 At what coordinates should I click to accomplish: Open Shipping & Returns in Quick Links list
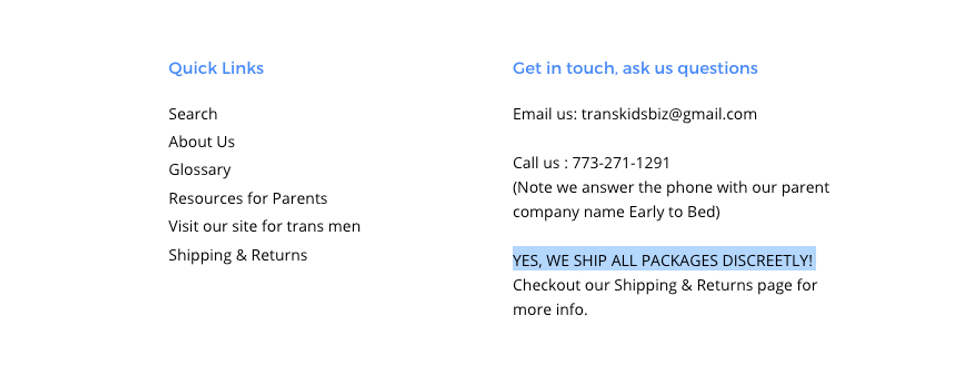point(238,255)
